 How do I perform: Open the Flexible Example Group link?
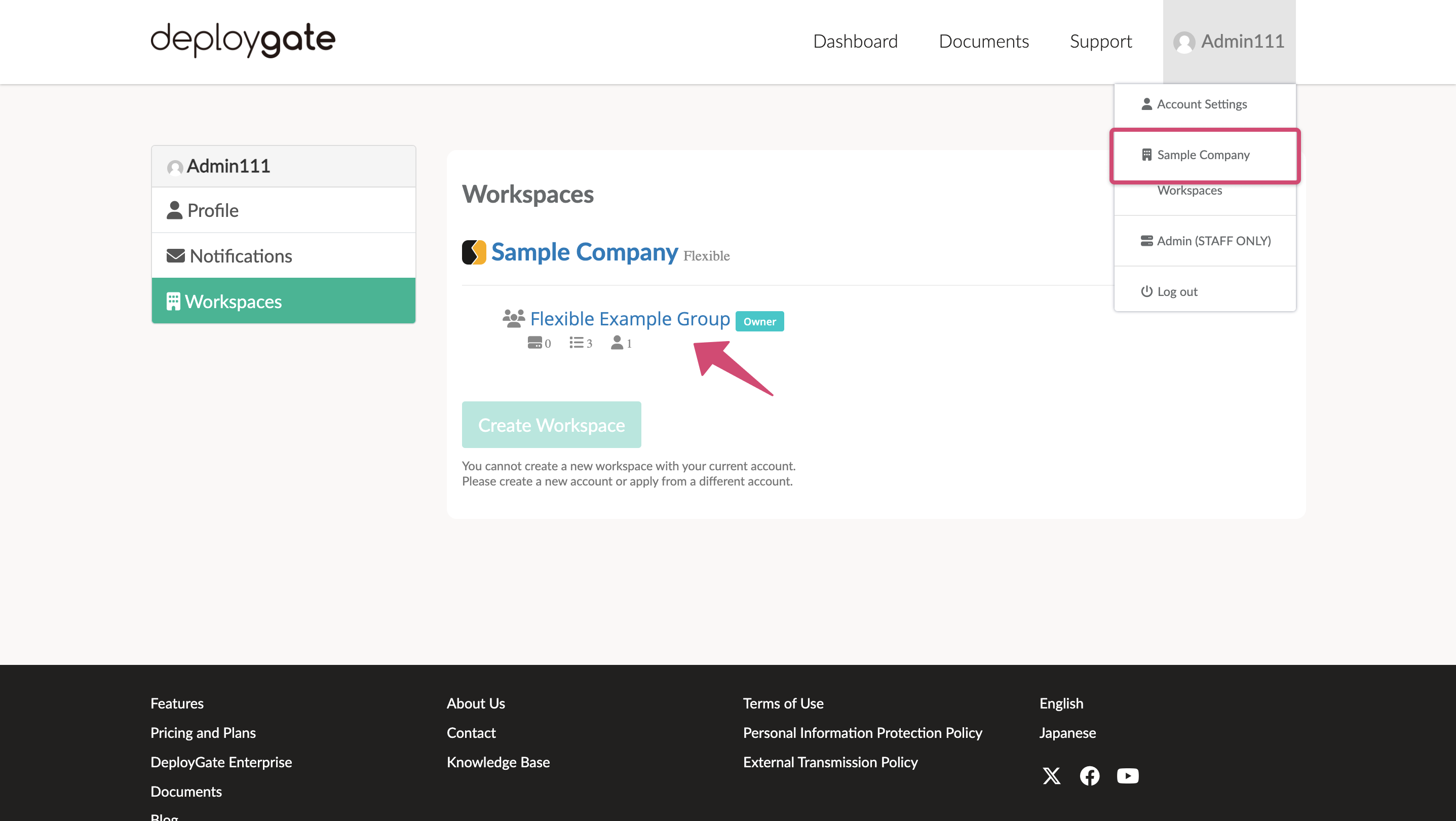click(x=630, y=318)
